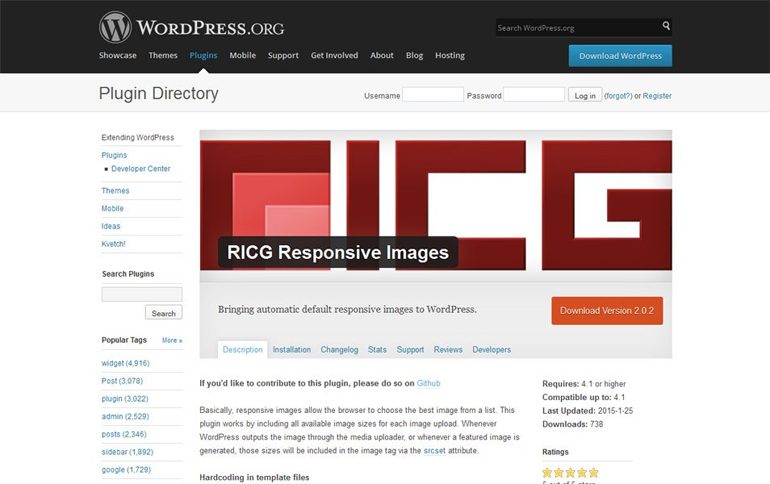Screen dimensions: 770x484
Task: Click the Download WordPress button
Action: pyautogui.click(x=620, y=56)
